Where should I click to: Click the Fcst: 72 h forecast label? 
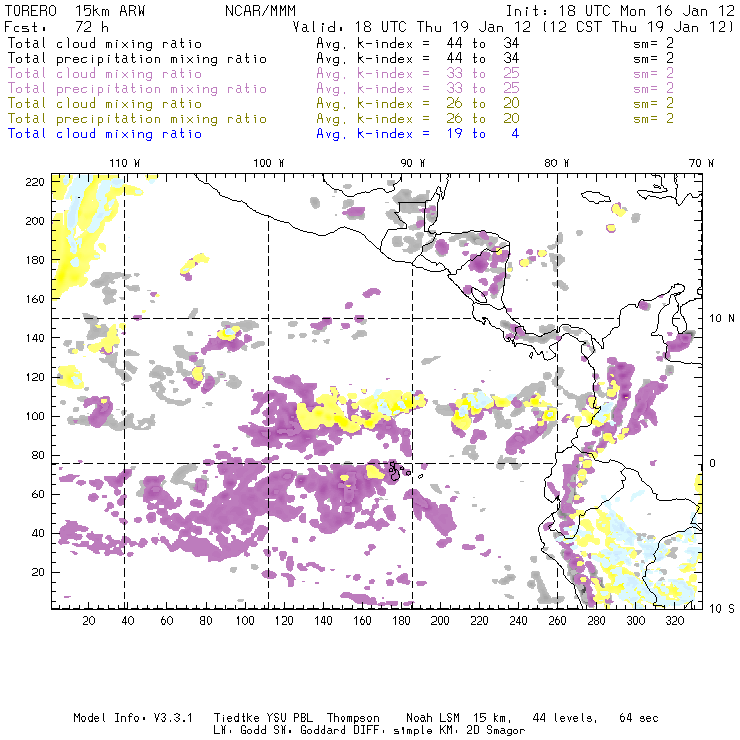[57, 27]
